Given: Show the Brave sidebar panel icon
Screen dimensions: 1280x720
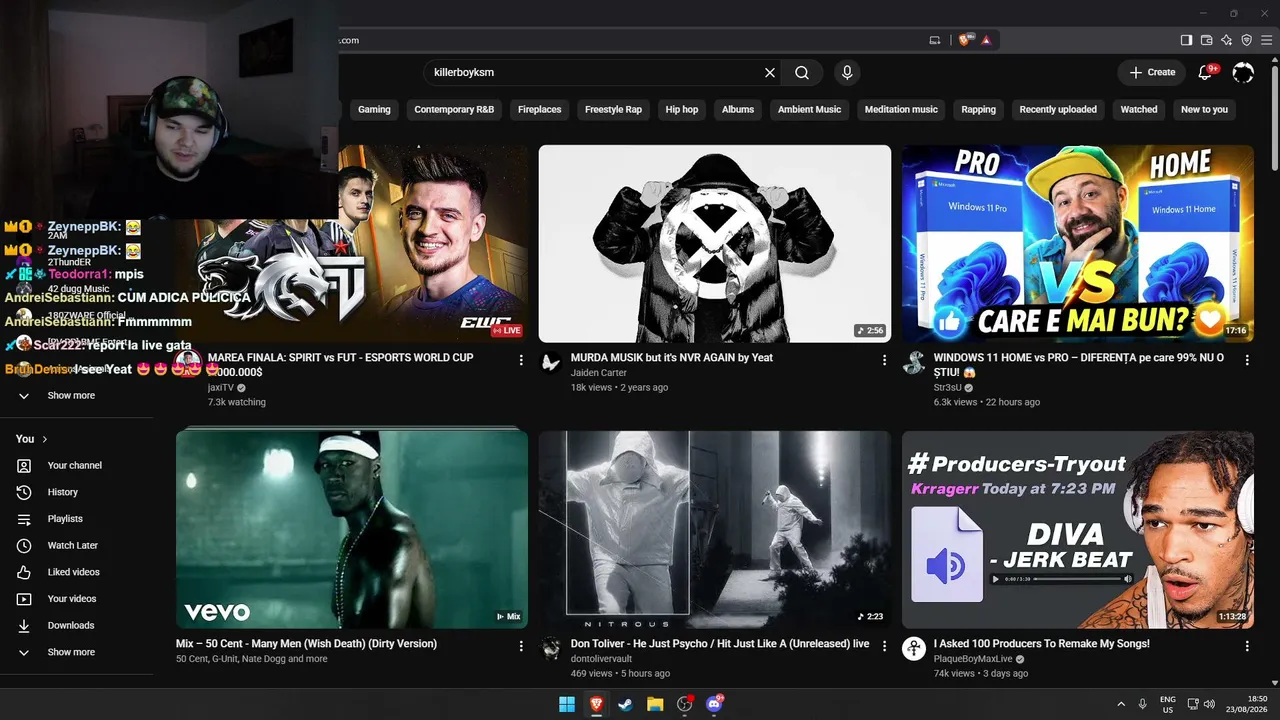Looking at the screenshot, I should click(x=1186, y=40).
